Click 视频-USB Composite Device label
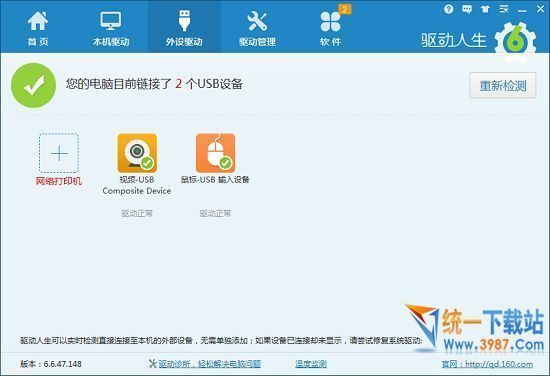This screenshot has width=550, height=376. click(137, 185)
